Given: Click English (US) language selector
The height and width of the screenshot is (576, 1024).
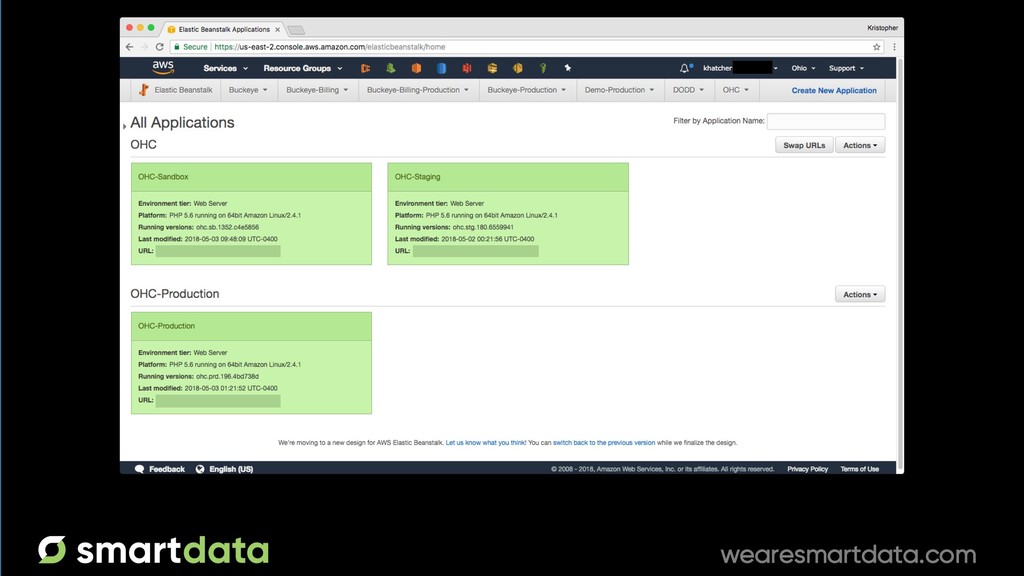Looking at the screenshot, I should click(x=231, y=469).
